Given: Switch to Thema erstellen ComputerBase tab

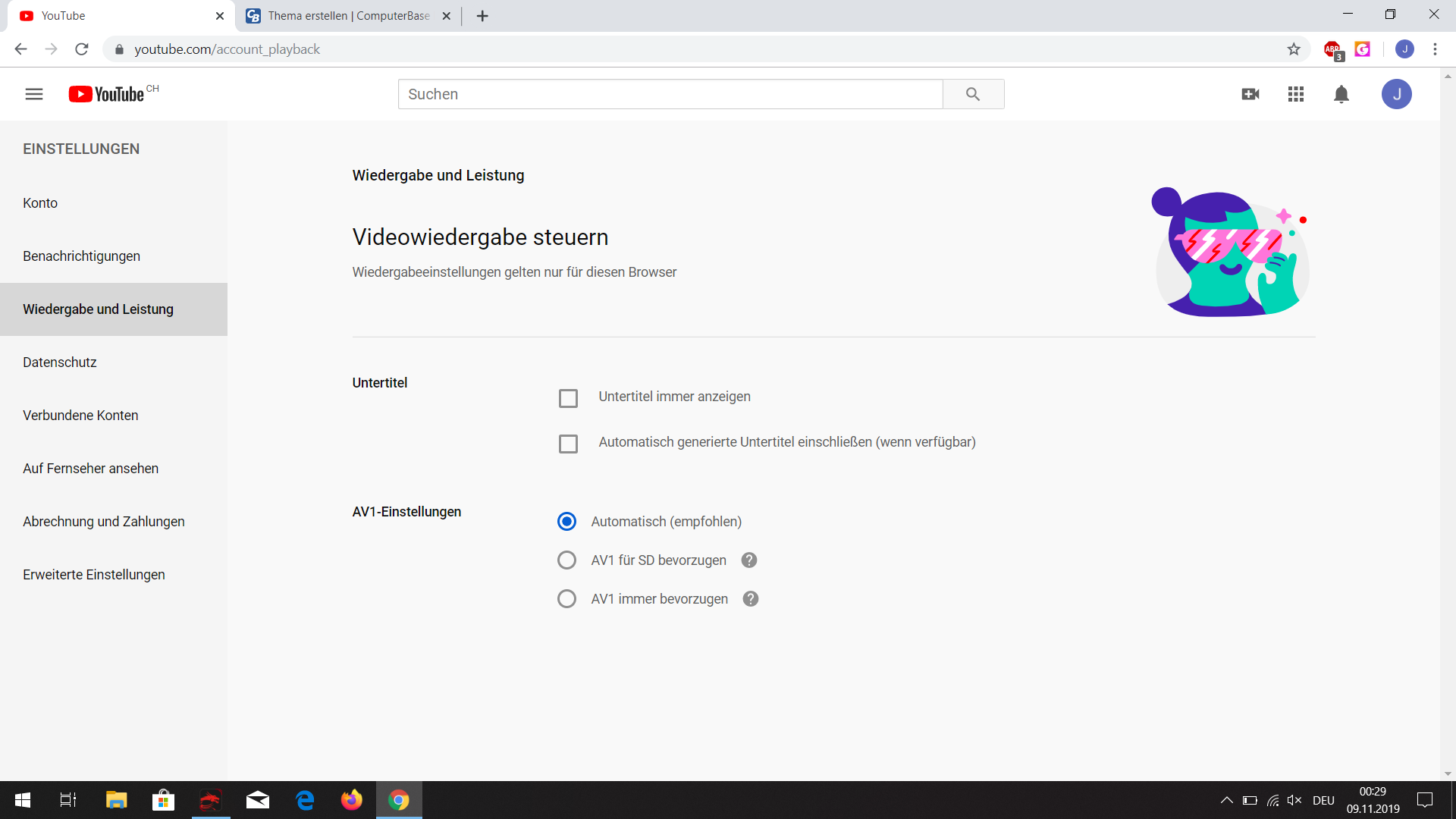Looking at the screenshot, I should [348, 16].
